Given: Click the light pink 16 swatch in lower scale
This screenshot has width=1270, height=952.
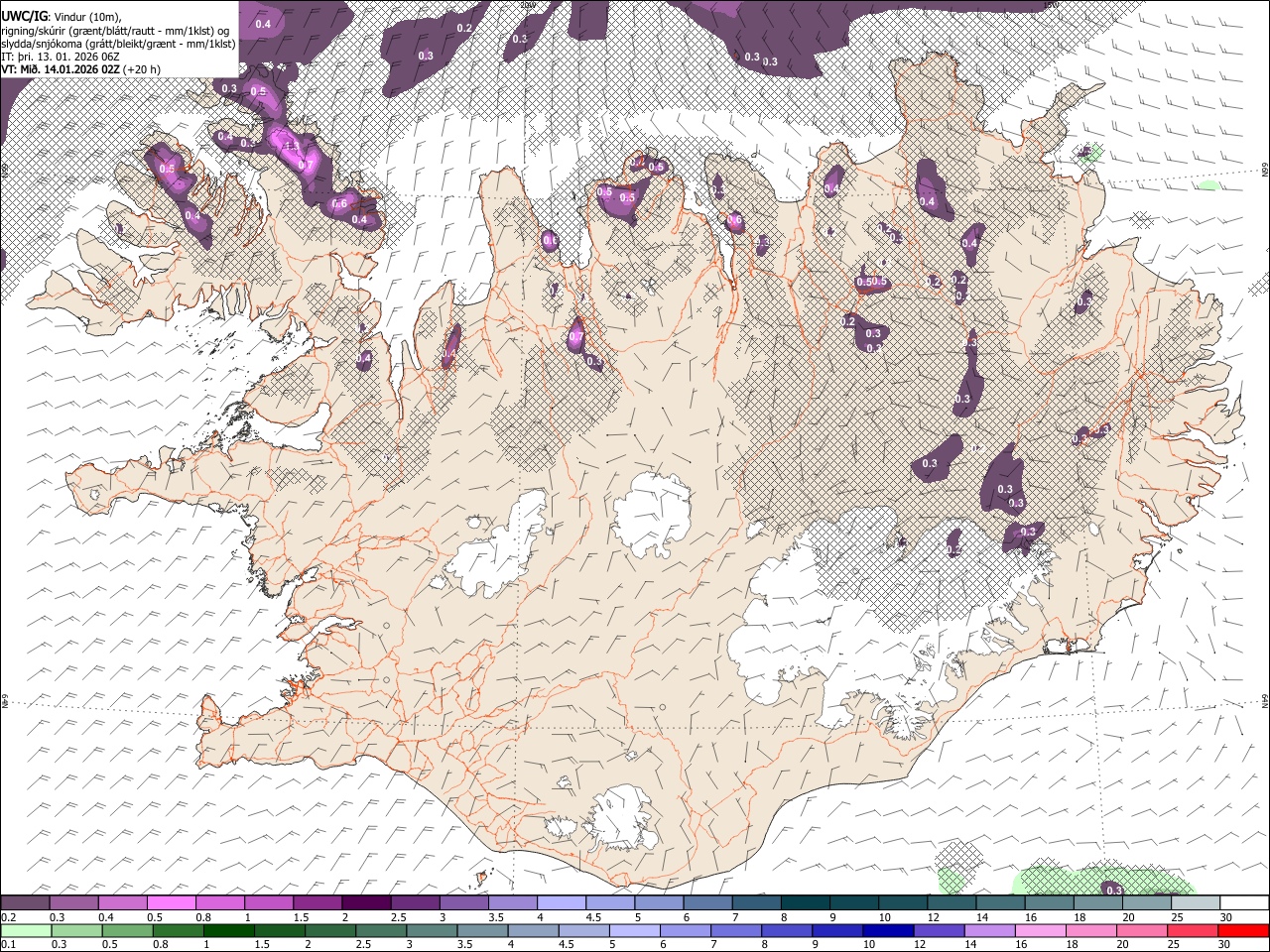Looking at the screenshot, I should (x=1040, y=931).
